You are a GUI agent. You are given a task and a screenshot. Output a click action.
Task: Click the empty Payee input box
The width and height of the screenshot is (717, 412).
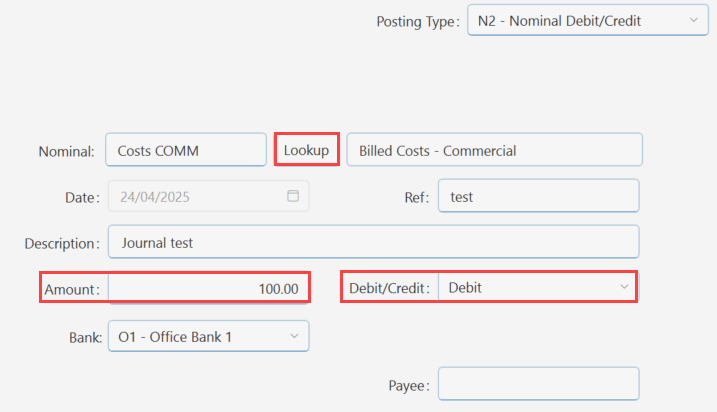pos(538,384)
